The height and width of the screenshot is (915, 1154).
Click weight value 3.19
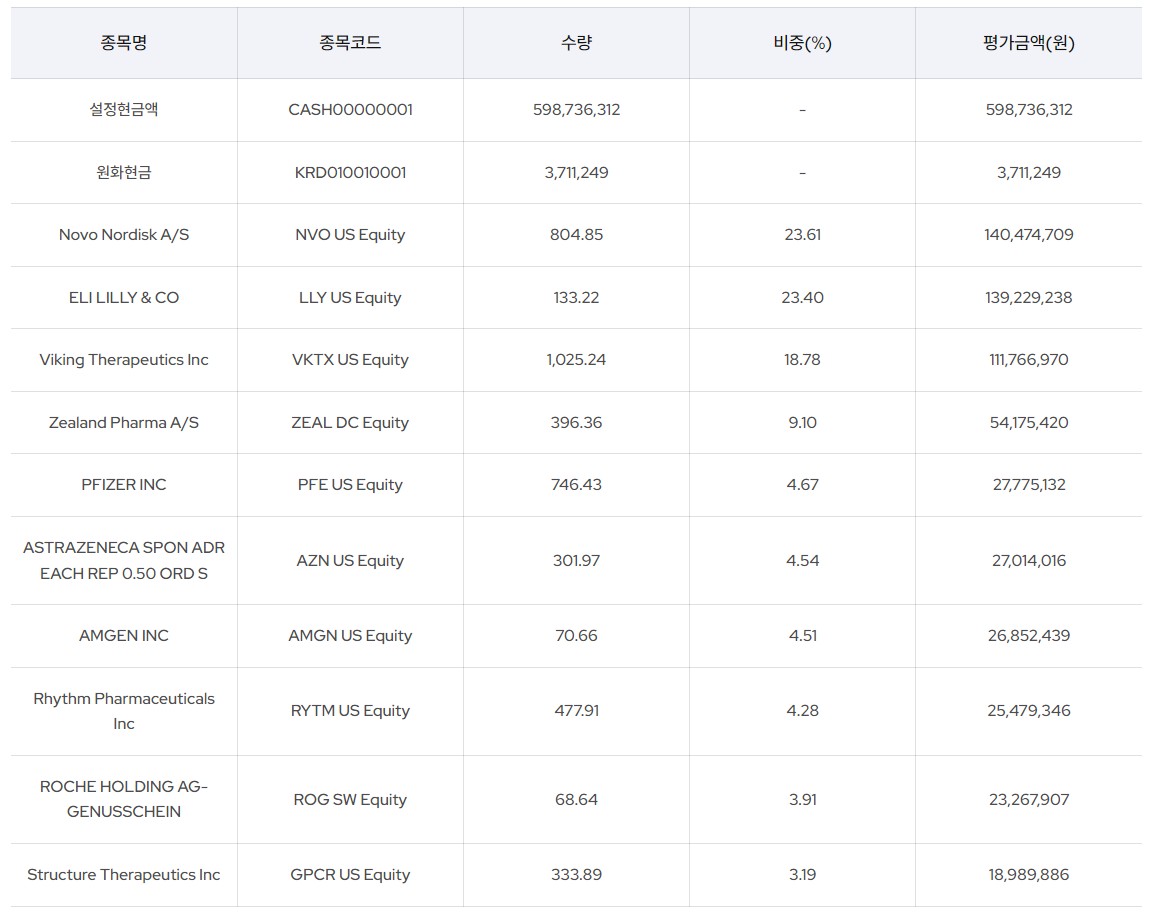[x=802, y=875]
